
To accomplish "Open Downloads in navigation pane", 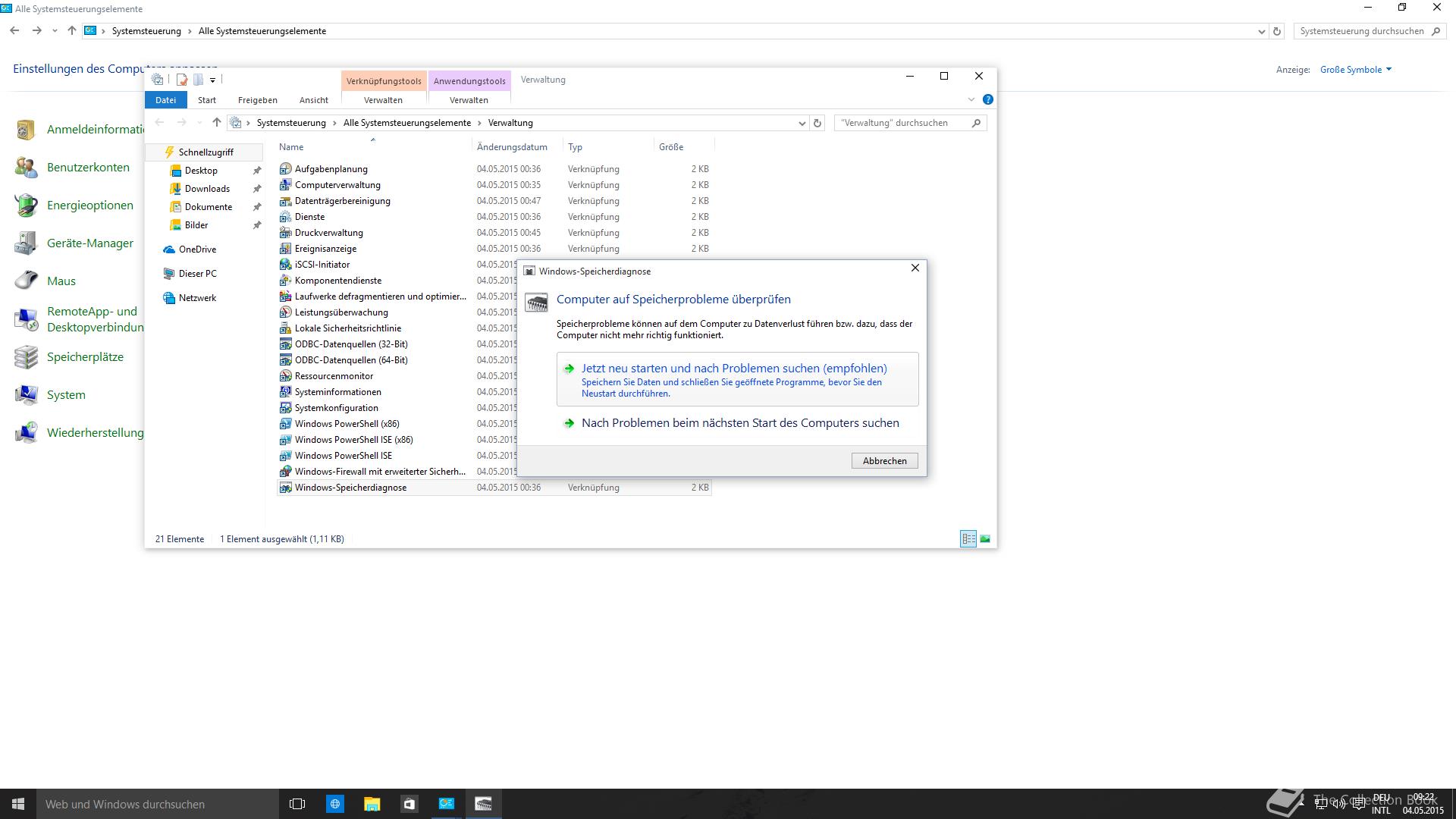I will tap(206, 189).
